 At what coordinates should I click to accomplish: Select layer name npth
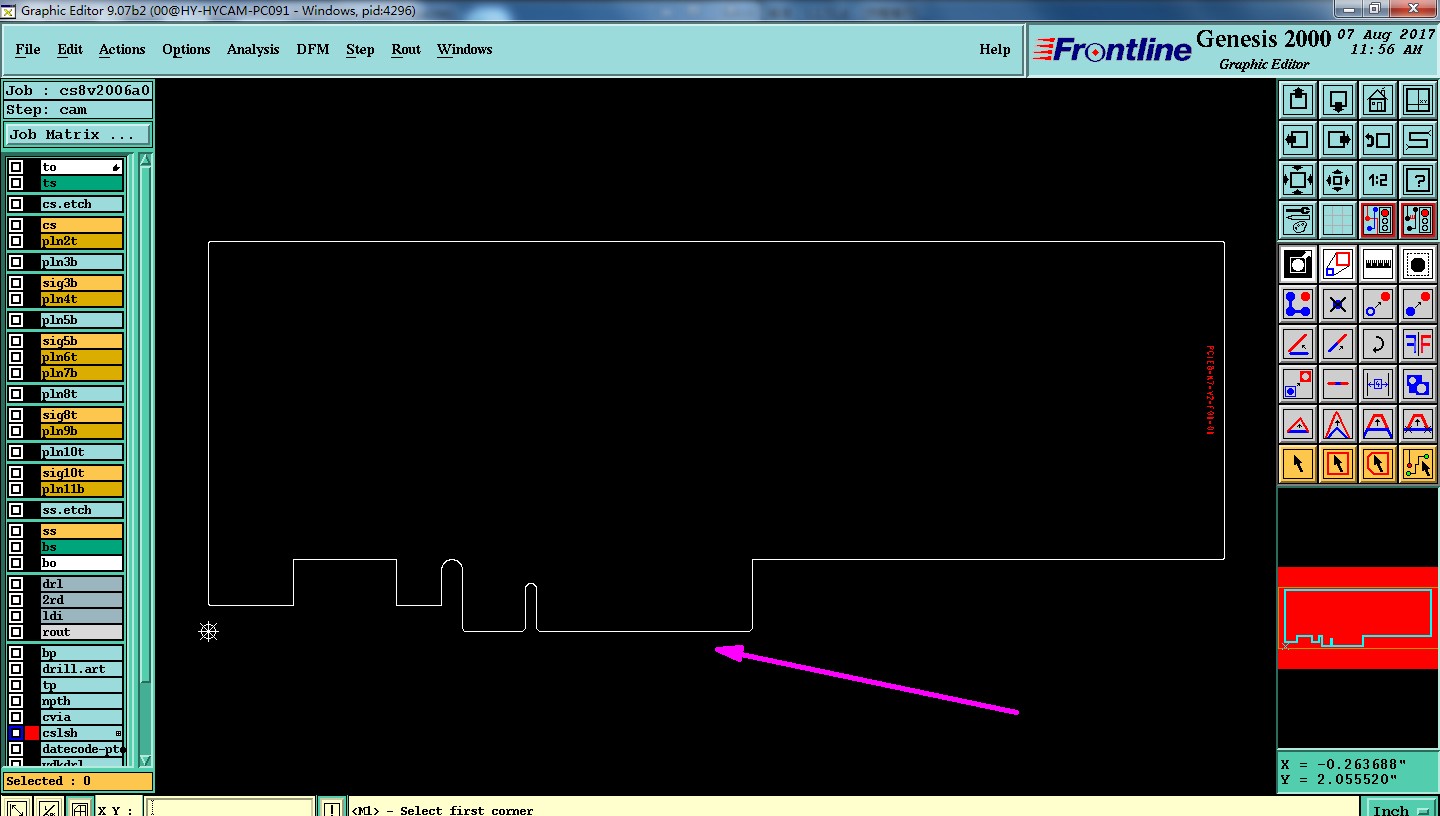pos(82,701)
